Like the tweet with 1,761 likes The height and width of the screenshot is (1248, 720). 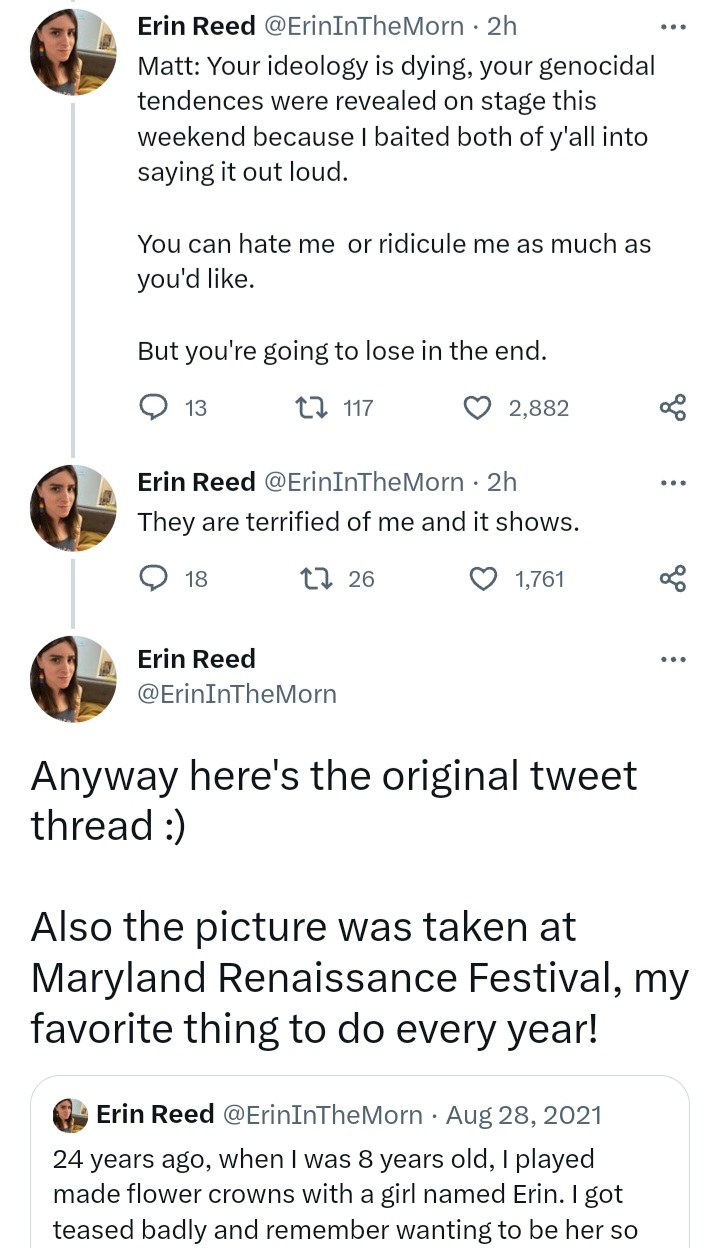point(484,578)
